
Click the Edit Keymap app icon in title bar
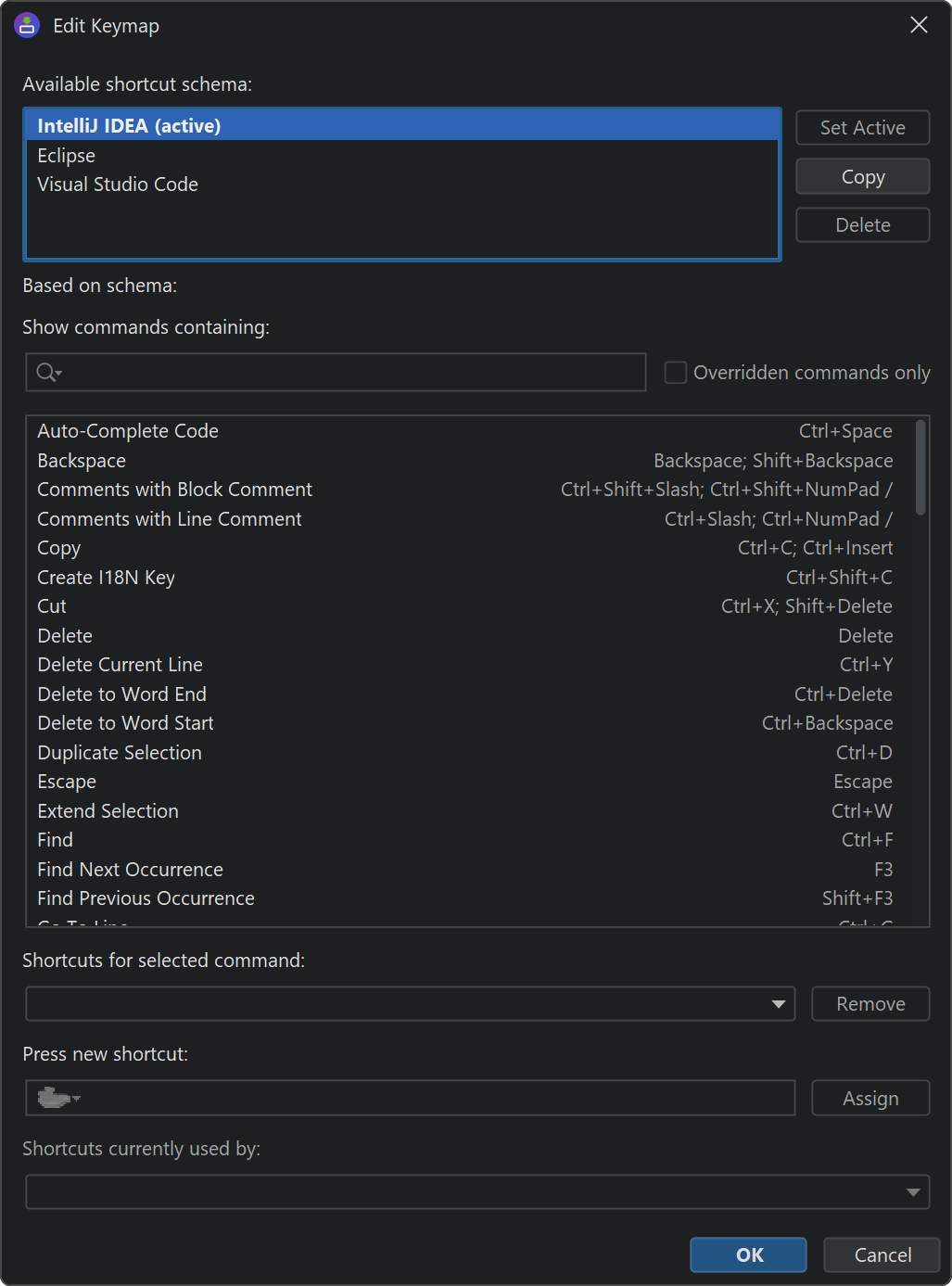[27, 26]
